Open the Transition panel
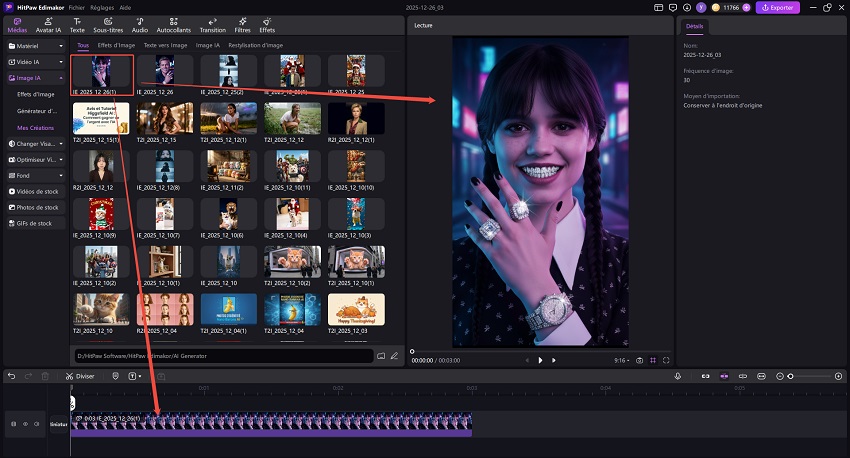Image resolution: width=850 pixels, height=458 pixels. click(212, 24)
